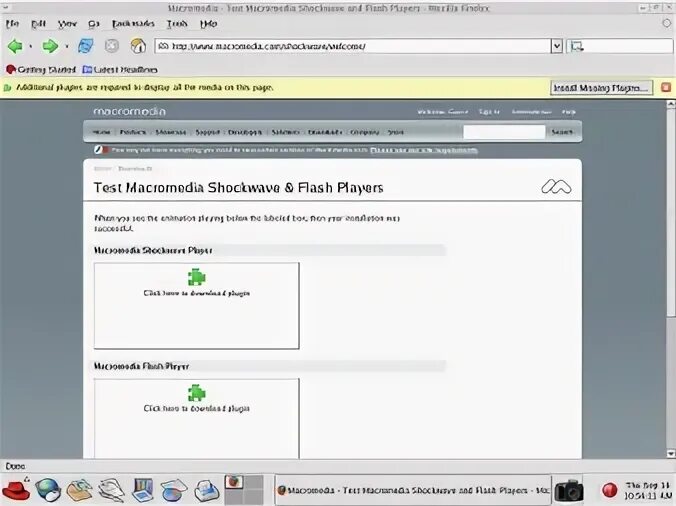Click the plugin puzzle icon in notification bar
The height and width of the screenshot is (506, 676).
pos(7,88)
